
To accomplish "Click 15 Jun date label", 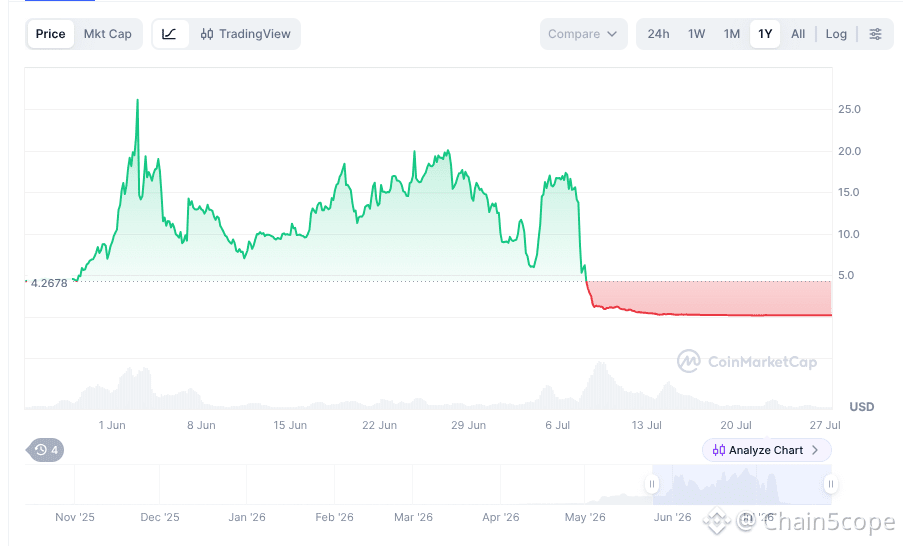I will click(290, 425).
